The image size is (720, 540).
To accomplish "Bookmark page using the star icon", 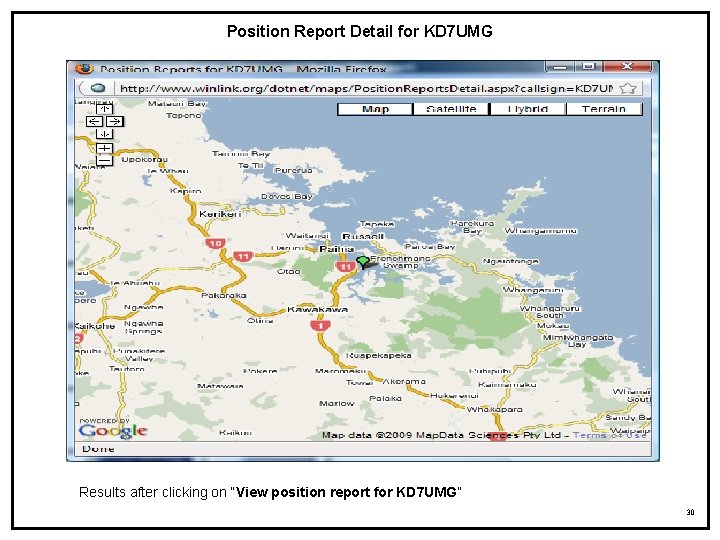I will [628, 88].
